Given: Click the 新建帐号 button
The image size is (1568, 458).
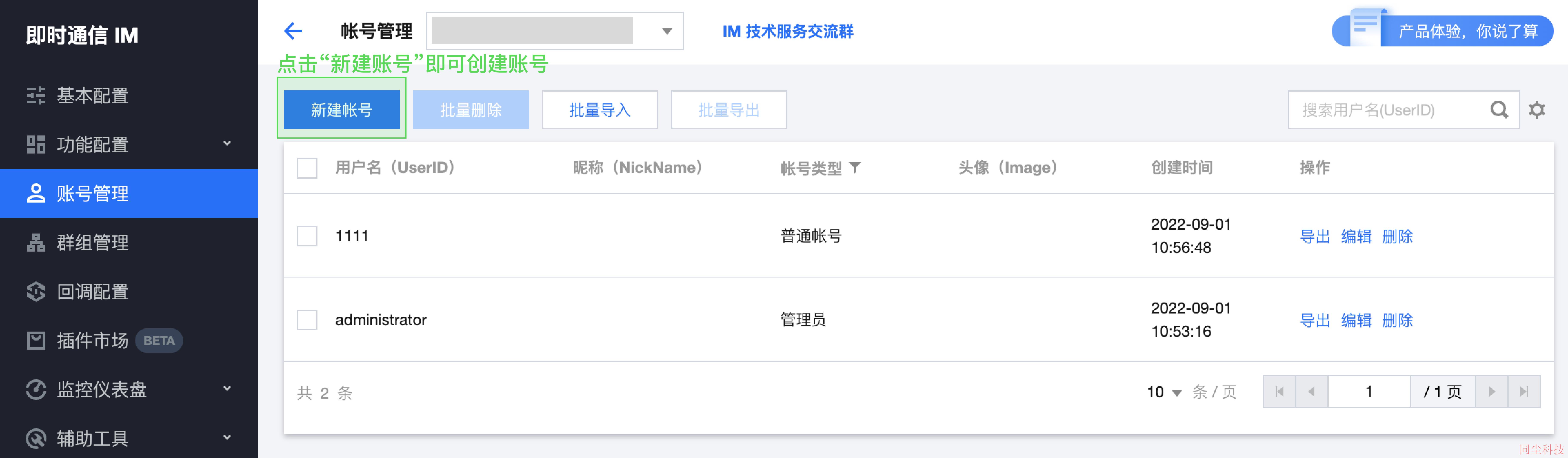Looking at the screenshot, I should tap(342, 109).
